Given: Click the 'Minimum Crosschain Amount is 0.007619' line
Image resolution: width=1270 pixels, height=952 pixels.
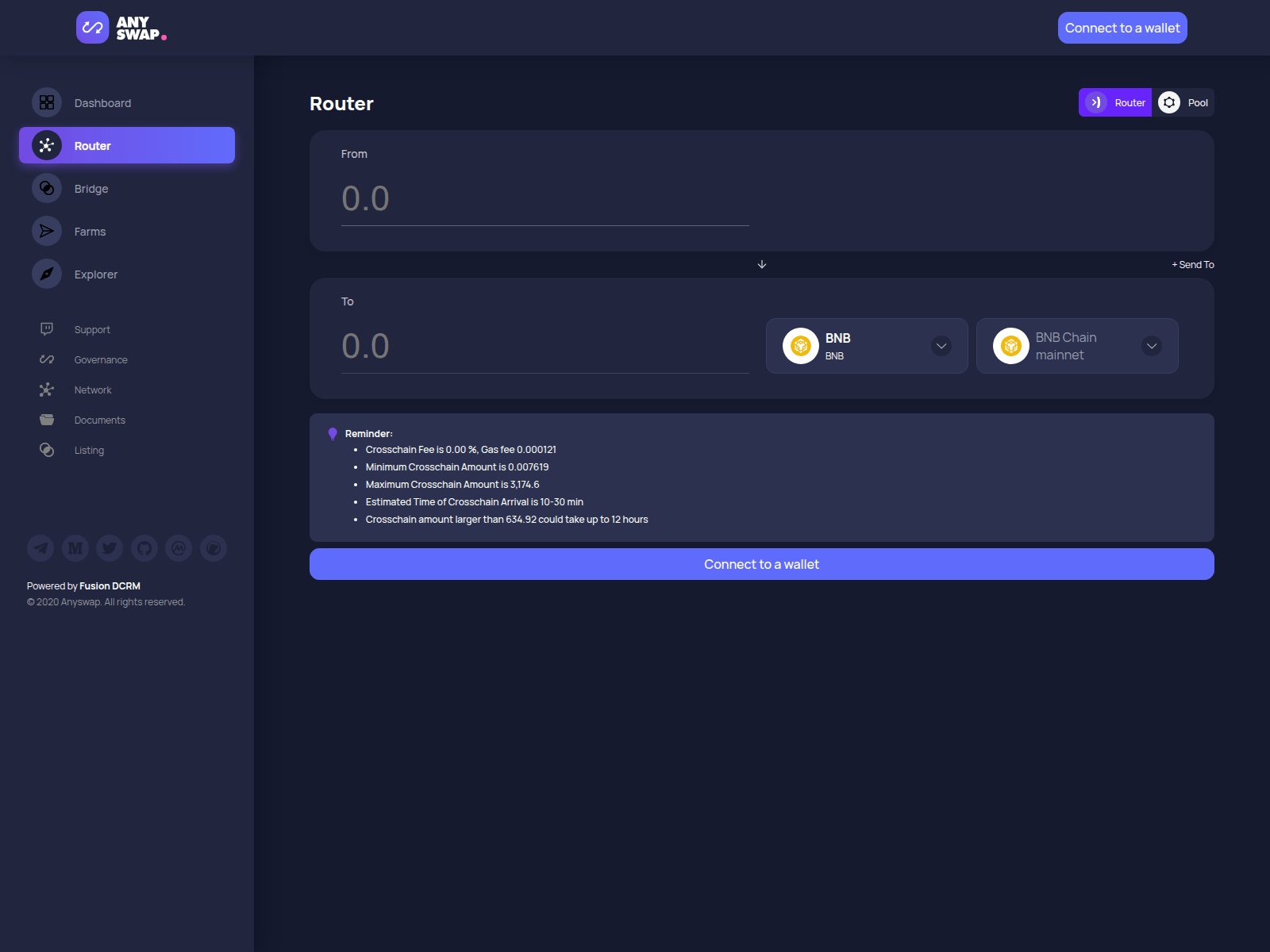Looking at the screenshot, I should click(457, 467).
